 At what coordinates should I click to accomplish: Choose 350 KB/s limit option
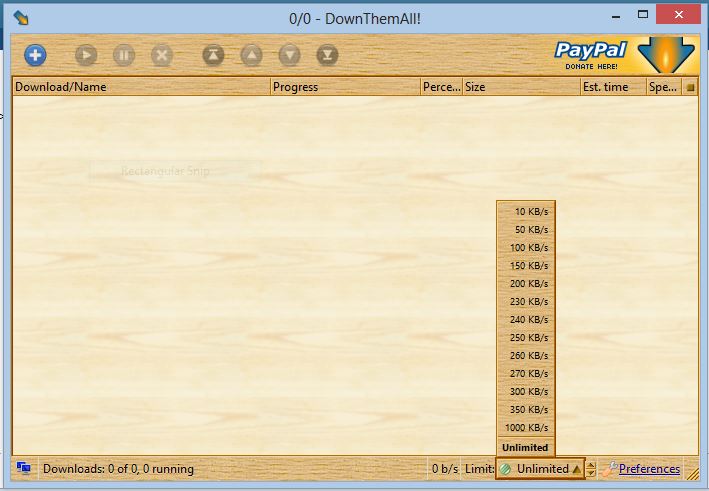click(526, 410)
